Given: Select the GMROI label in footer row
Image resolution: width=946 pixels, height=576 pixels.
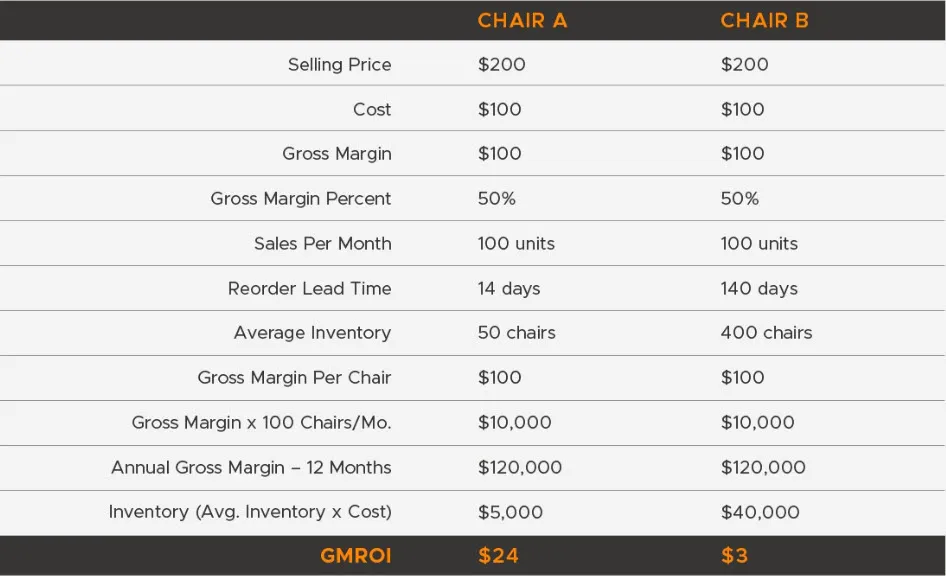Looking at the screenshot, I should coord(355,556).
